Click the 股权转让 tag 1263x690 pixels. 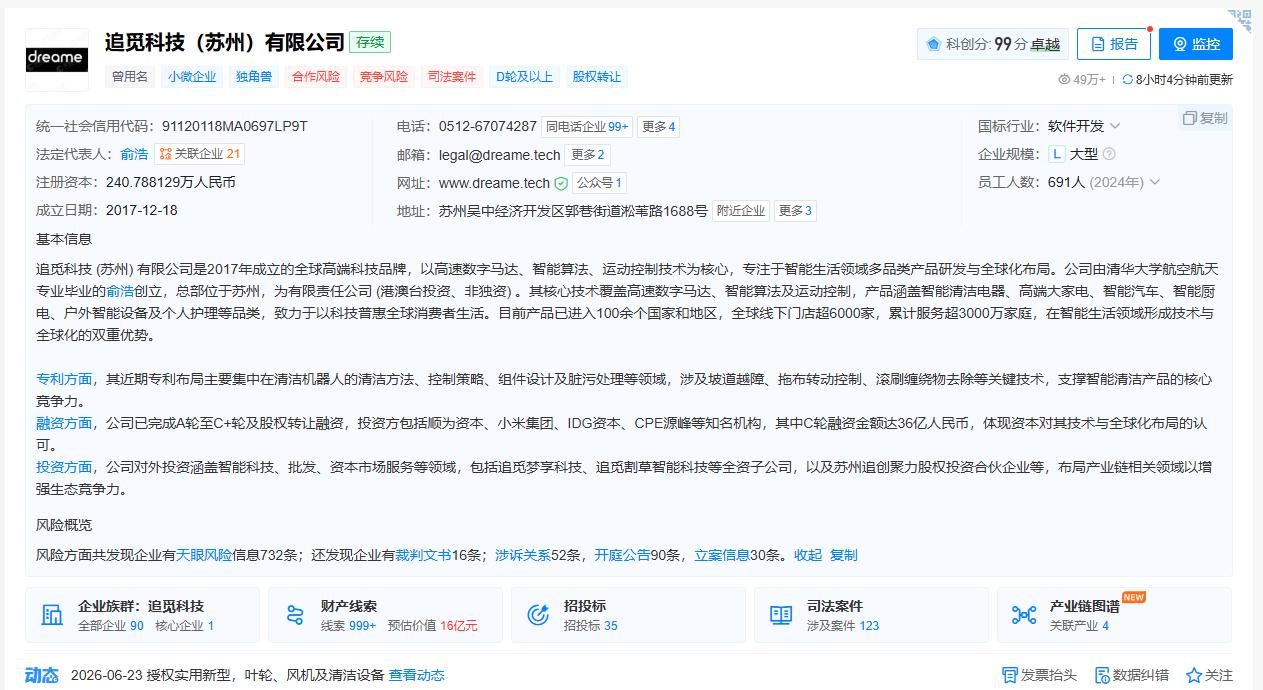point(596,77)
